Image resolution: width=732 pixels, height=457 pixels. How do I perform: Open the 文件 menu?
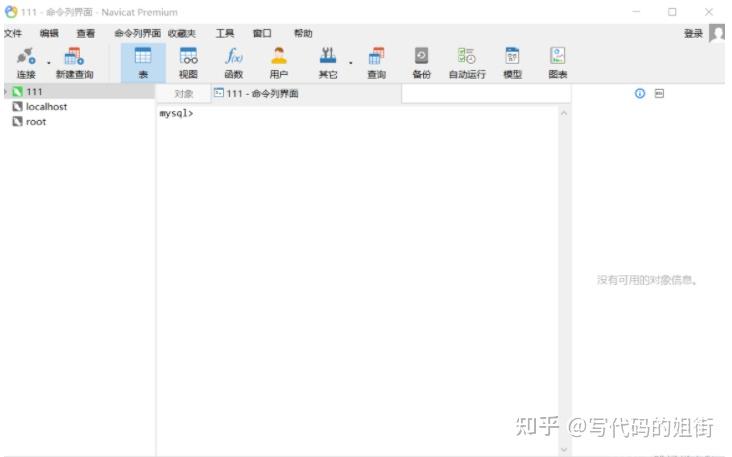coord(13,33)
